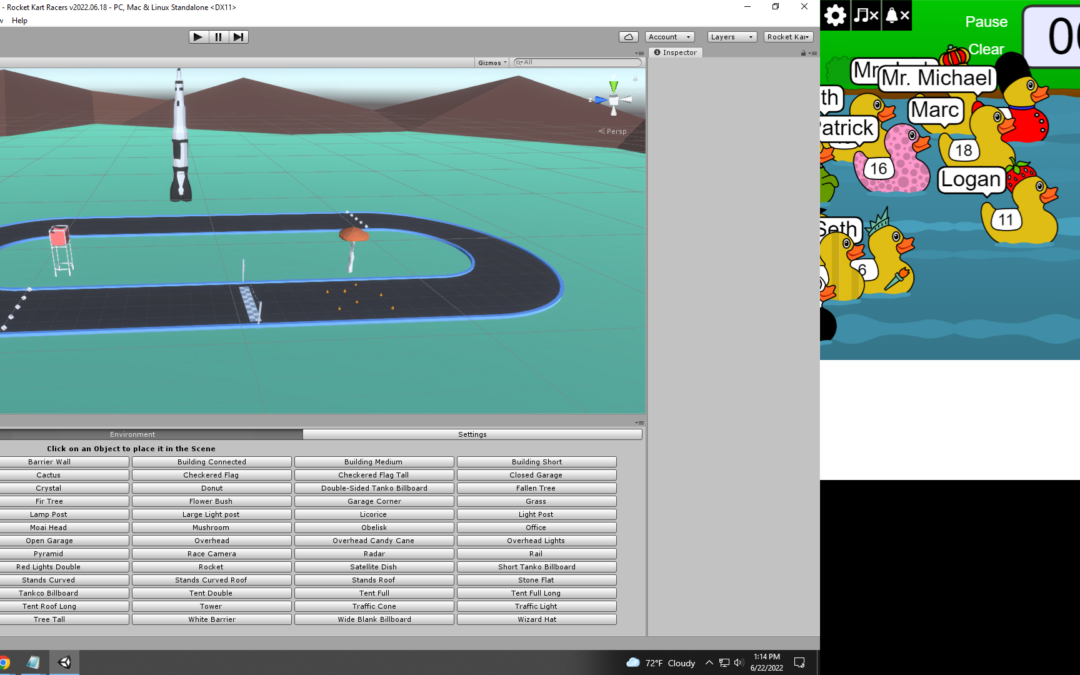Screen dimensions: 1080x675
Task: Click the Fallen Tree button
Action: (537, 488)
